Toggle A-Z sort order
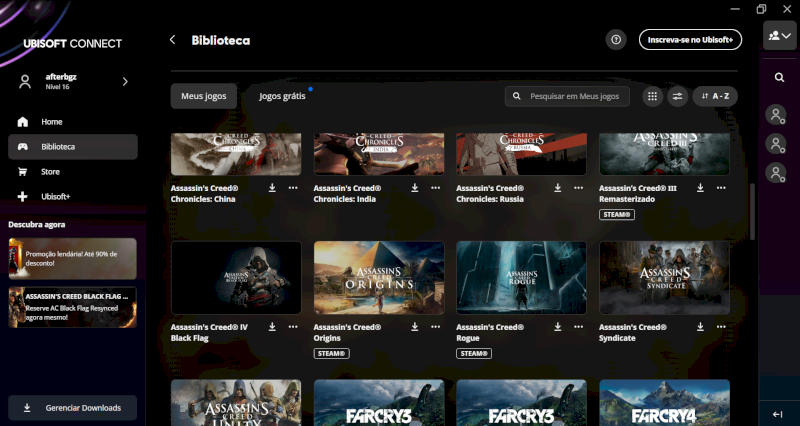 point(715,96)
